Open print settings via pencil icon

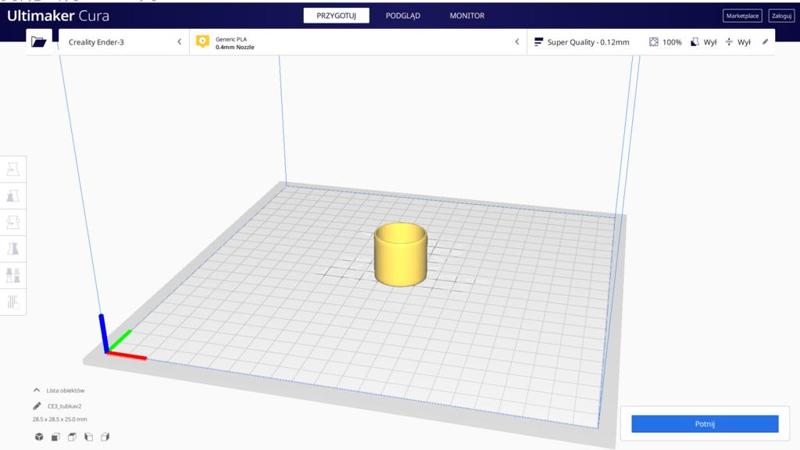pos(765,42)
